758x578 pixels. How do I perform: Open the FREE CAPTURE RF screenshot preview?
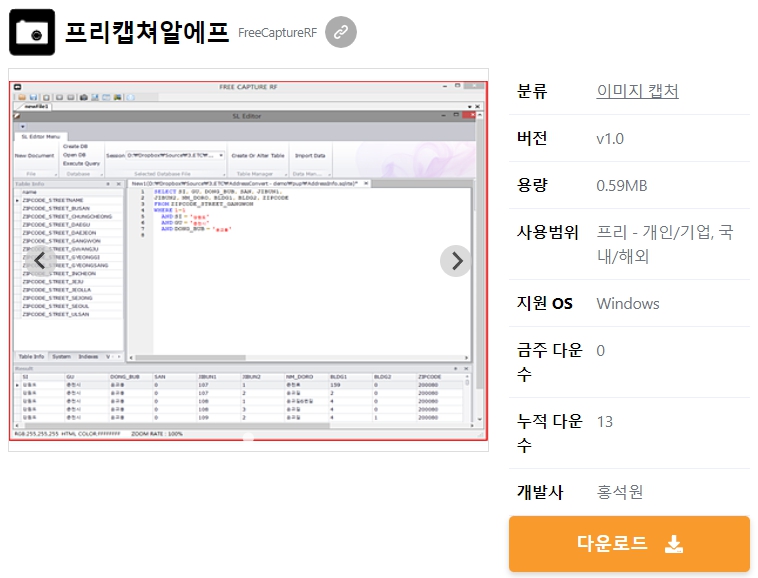tap(248, 260)
